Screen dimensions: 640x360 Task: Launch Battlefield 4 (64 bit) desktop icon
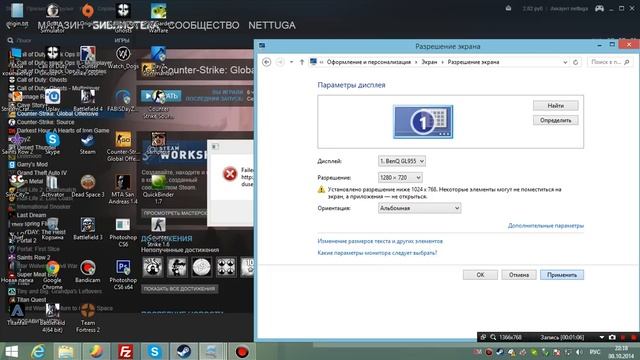tap(53, 318)
